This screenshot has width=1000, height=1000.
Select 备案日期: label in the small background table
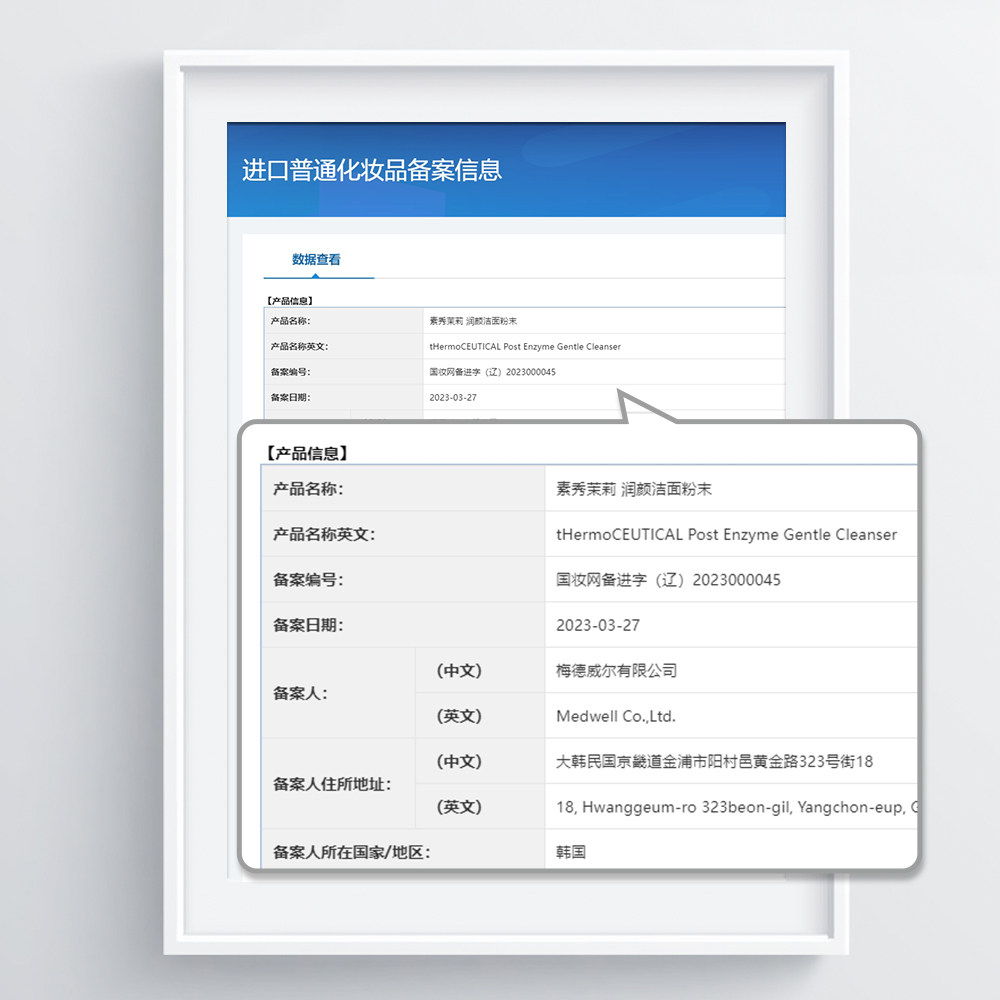pyautogui.click(x=290, y=397)
